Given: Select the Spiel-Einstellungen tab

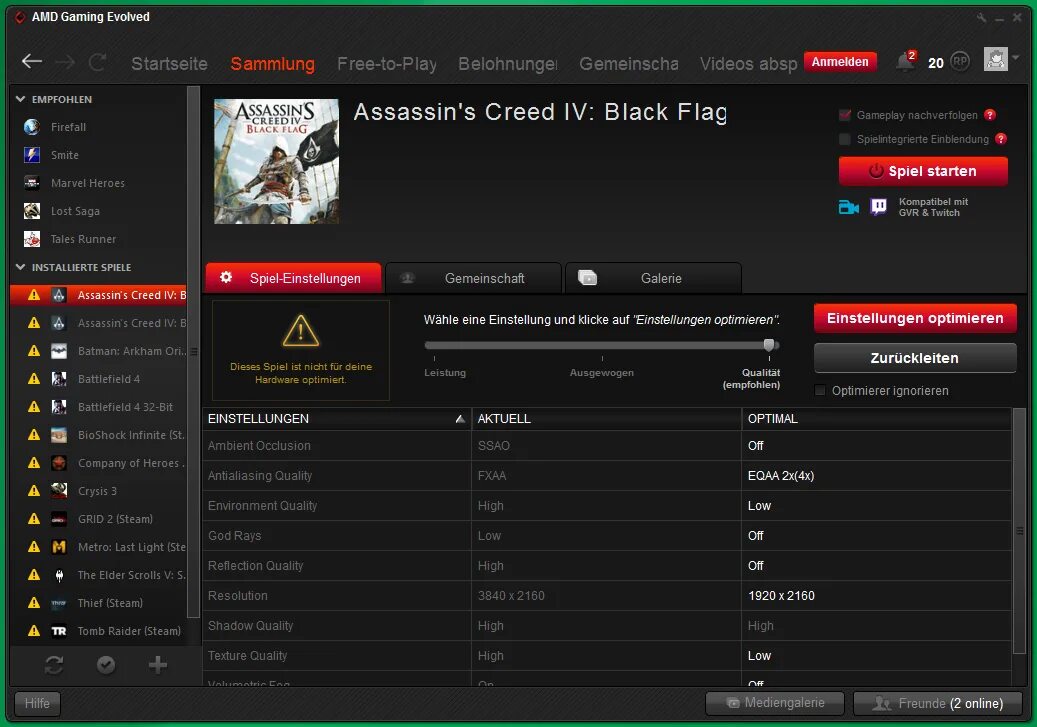Looking at the screenshot, I should [294, 278].
